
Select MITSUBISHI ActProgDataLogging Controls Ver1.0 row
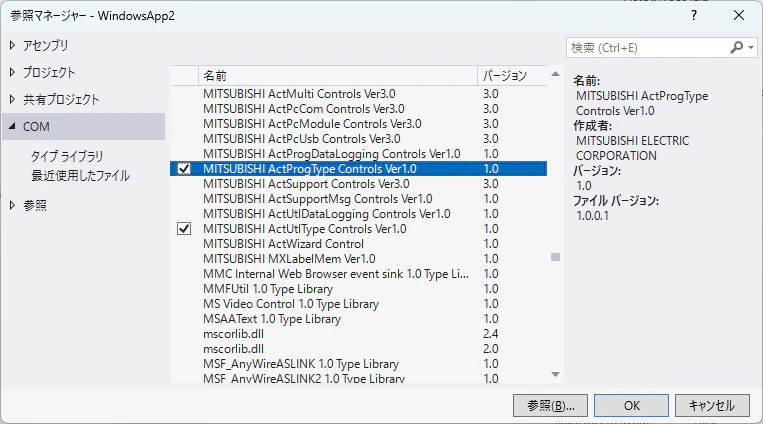(x=359, y=154)
